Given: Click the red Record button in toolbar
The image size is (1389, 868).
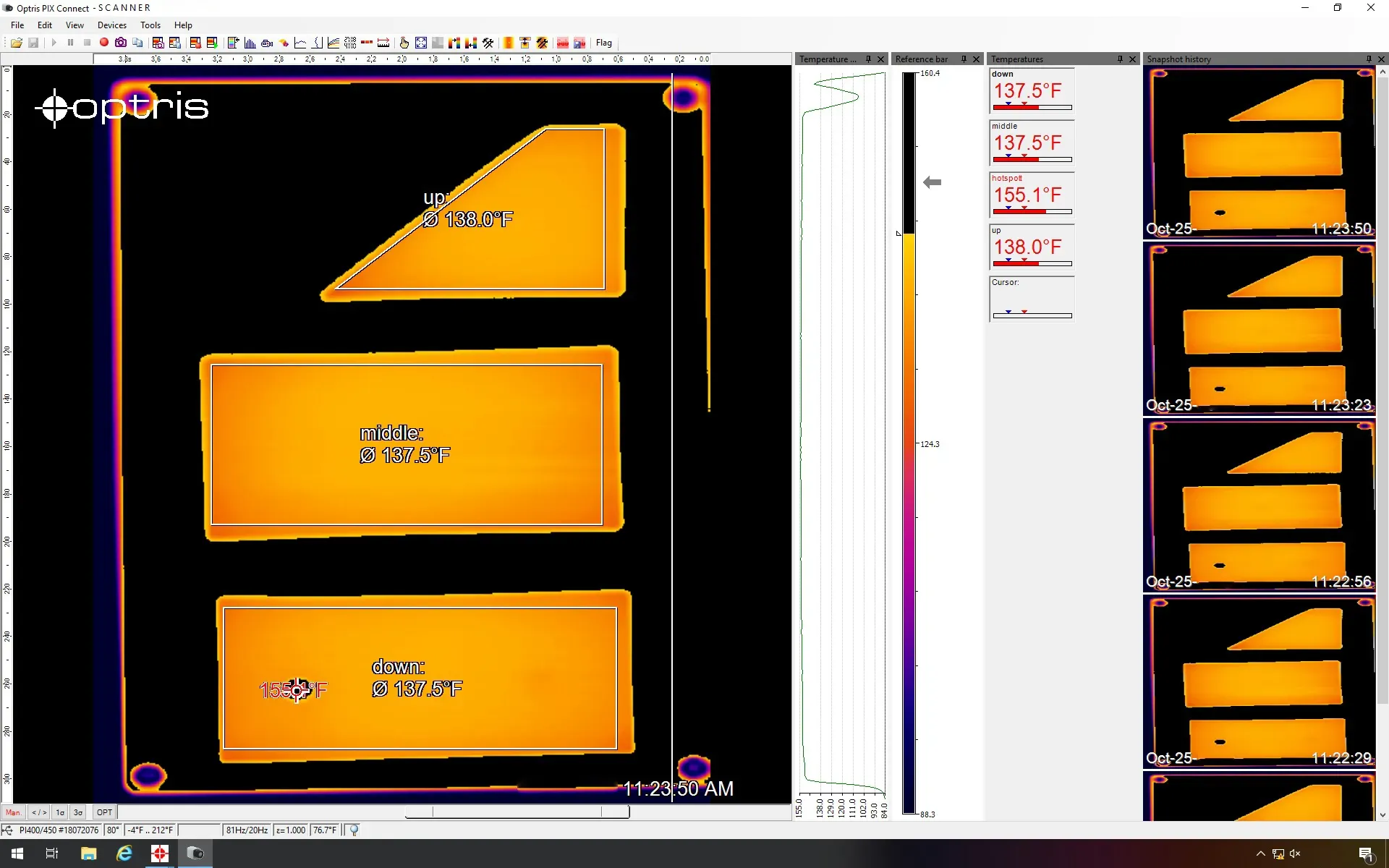Looking at the screenshot, I should pos(104,43).
